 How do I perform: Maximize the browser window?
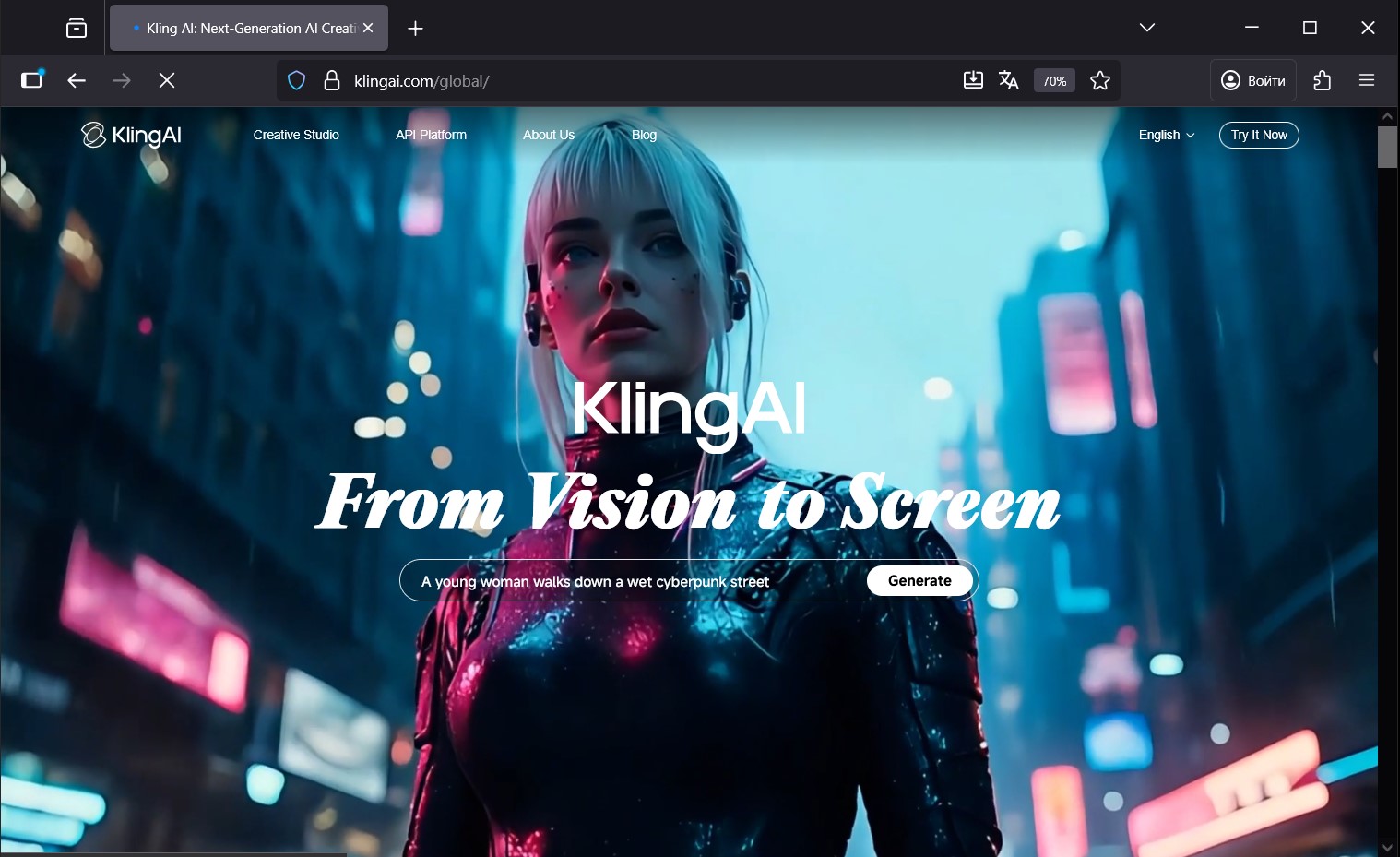(1310, 28)
